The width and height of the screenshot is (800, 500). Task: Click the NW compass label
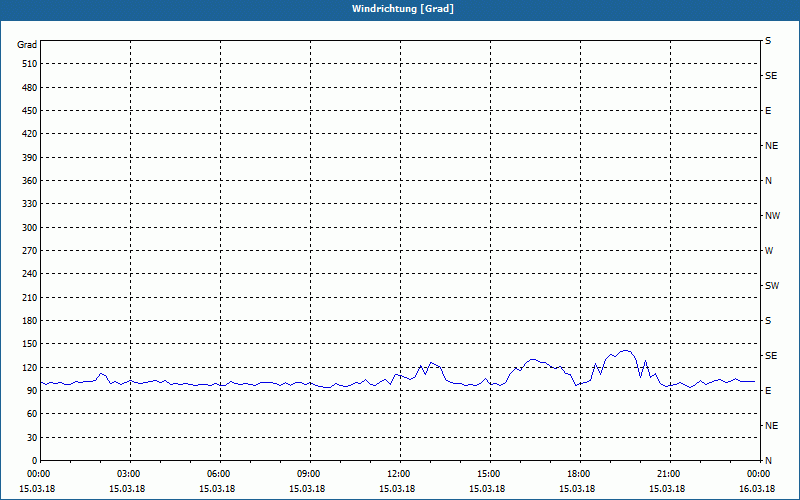772,216
